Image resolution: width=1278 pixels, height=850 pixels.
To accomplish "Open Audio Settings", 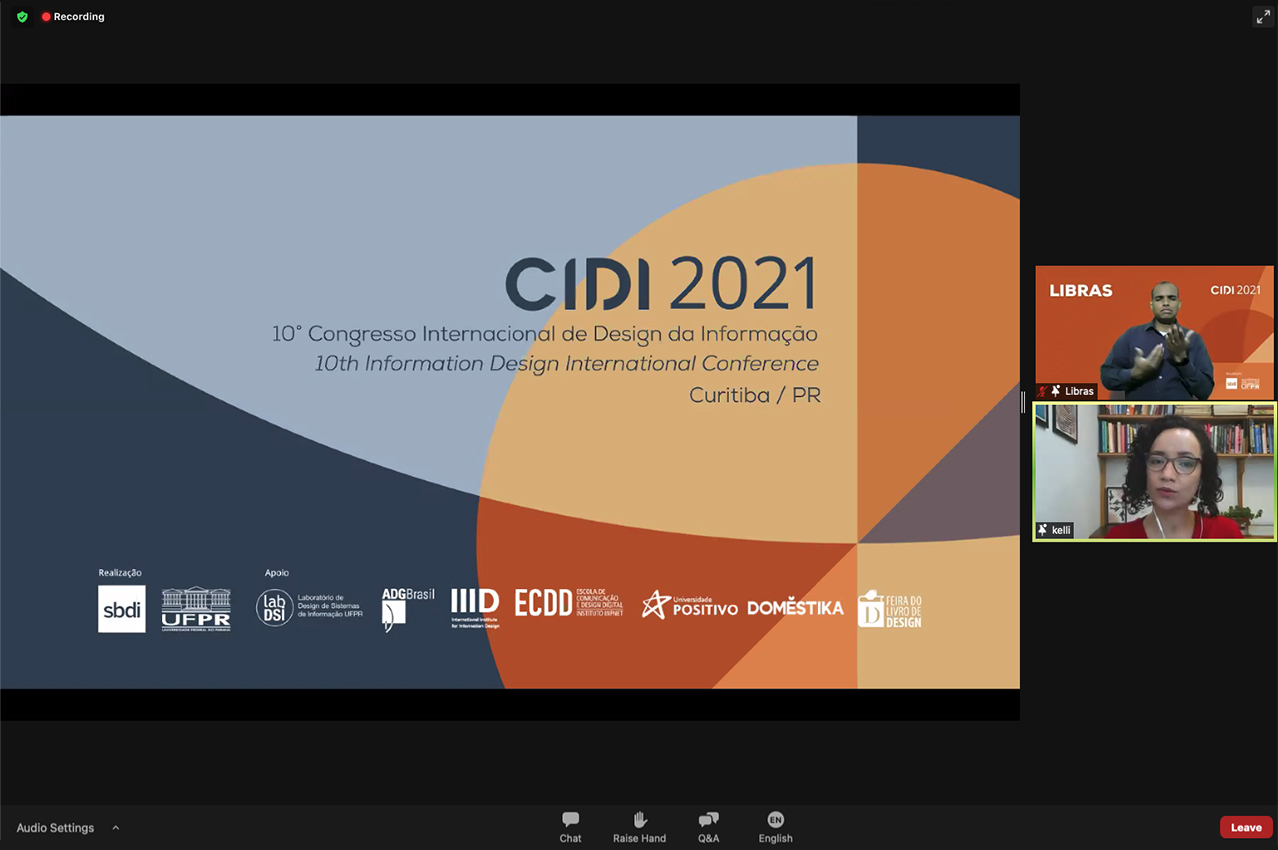I will [55, 828].
